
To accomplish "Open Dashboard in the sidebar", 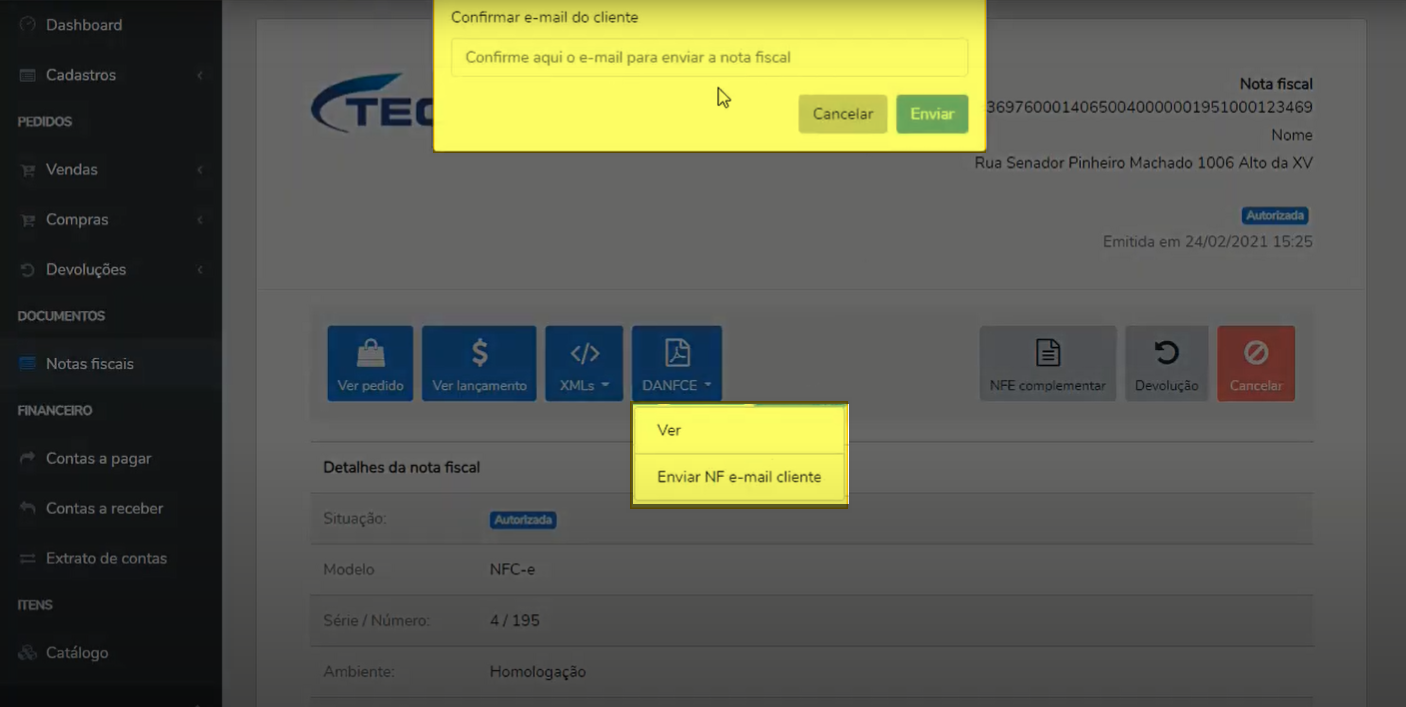I will pos(84,25).
